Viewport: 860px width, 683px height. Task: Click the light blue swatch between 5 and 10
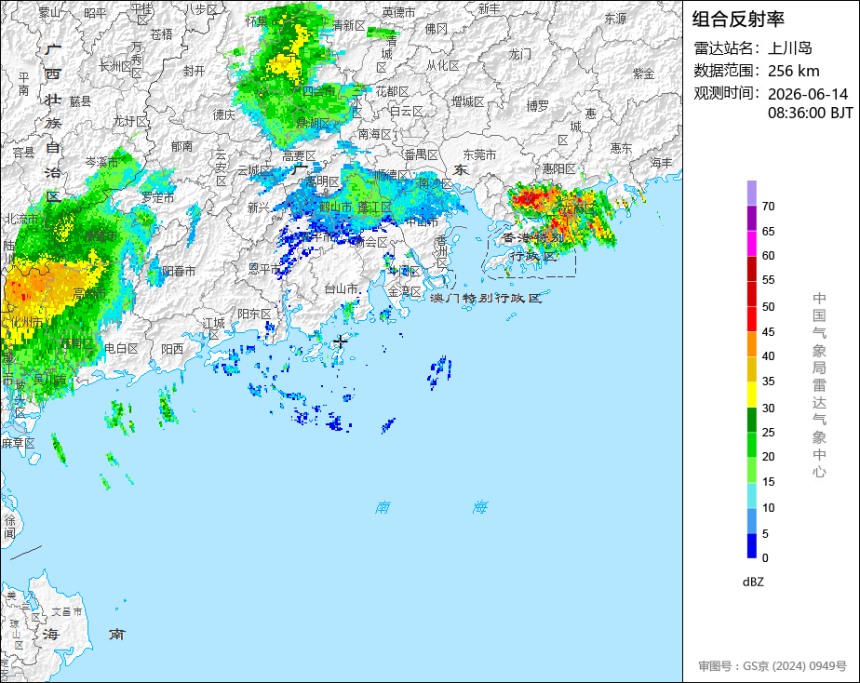point(751,521)
